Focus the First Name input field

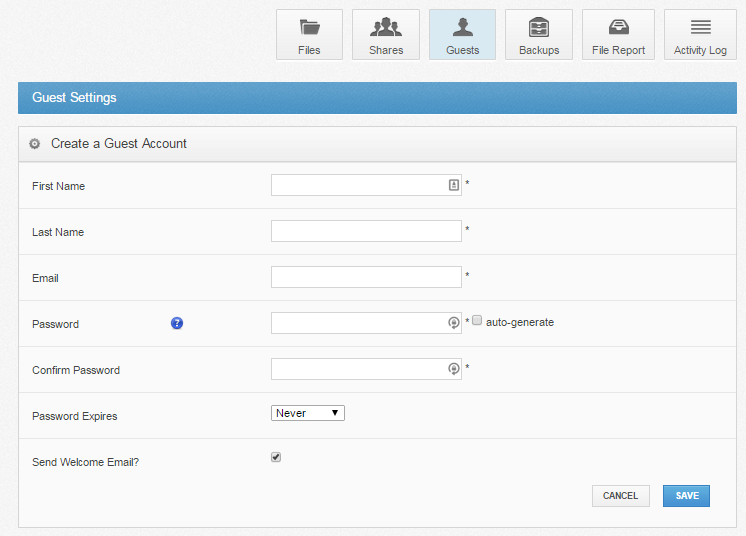(366, 185)
